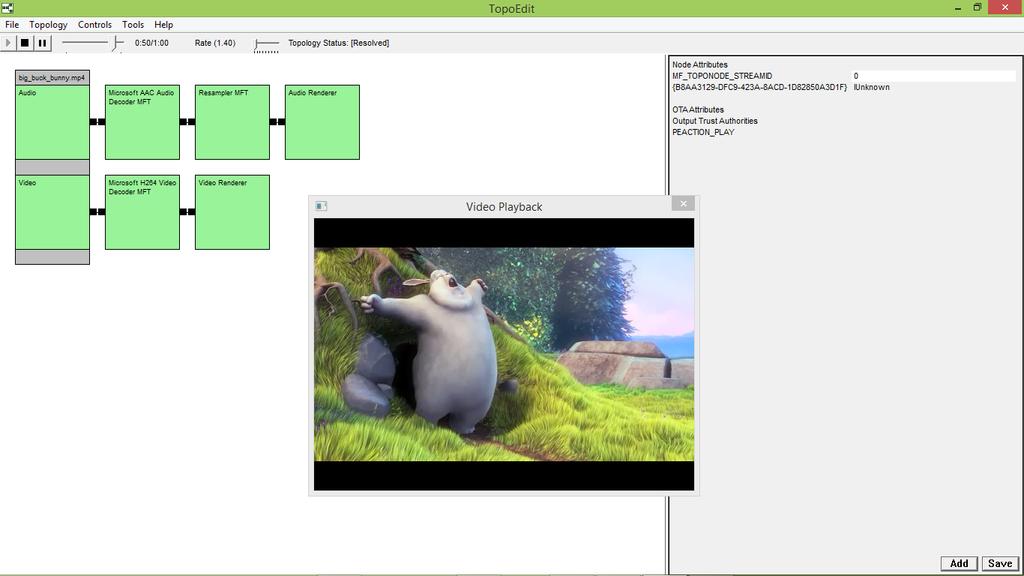The width and height of the screenshot is (1024, 576).
Task: Select the Audio stream node
Action: (52, 122)
